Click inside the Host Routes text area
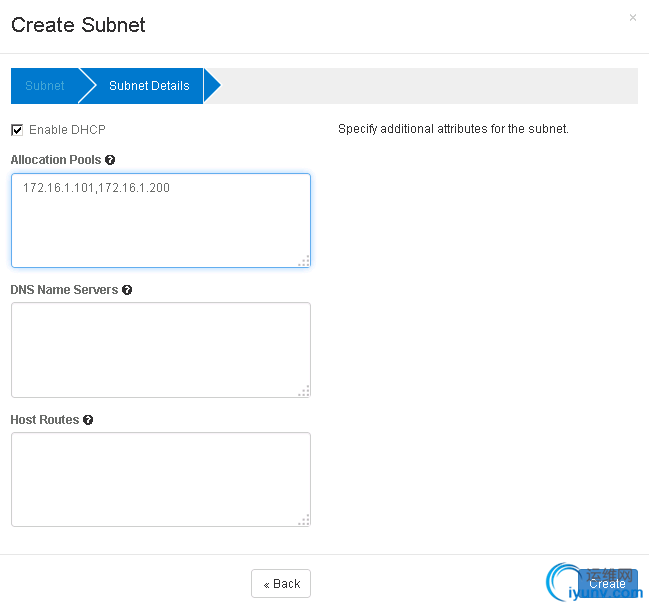The width and height of the screenshot is (649, 609). click(x=160, y=479)
